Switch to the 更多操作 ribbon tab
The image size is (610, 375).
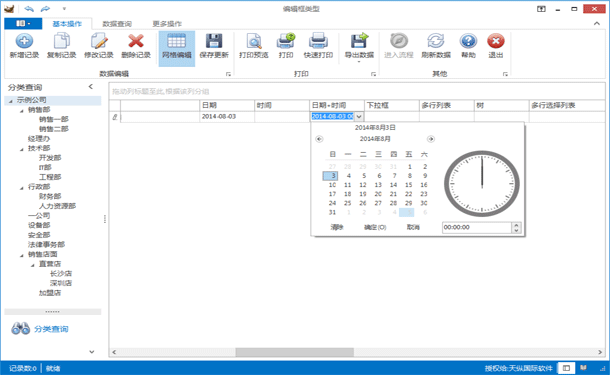(167, 24)
